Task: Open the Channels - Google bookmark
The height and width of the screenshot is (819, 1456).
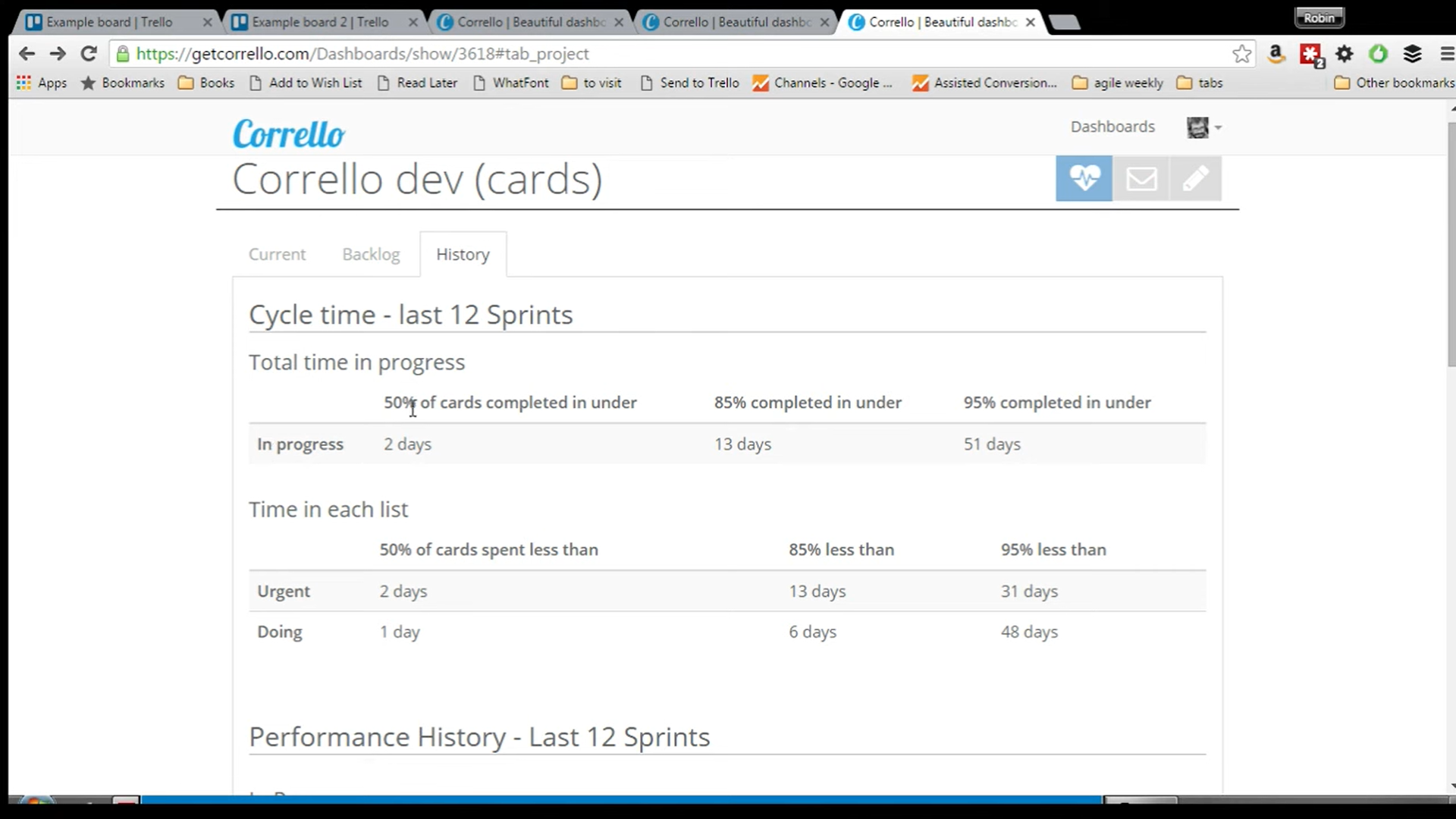Action: coord(823,83)
